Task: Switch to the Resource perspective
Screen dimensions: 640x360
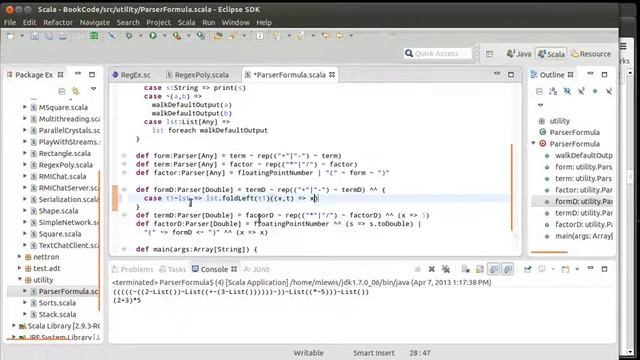Action: [x=591, y=53]
